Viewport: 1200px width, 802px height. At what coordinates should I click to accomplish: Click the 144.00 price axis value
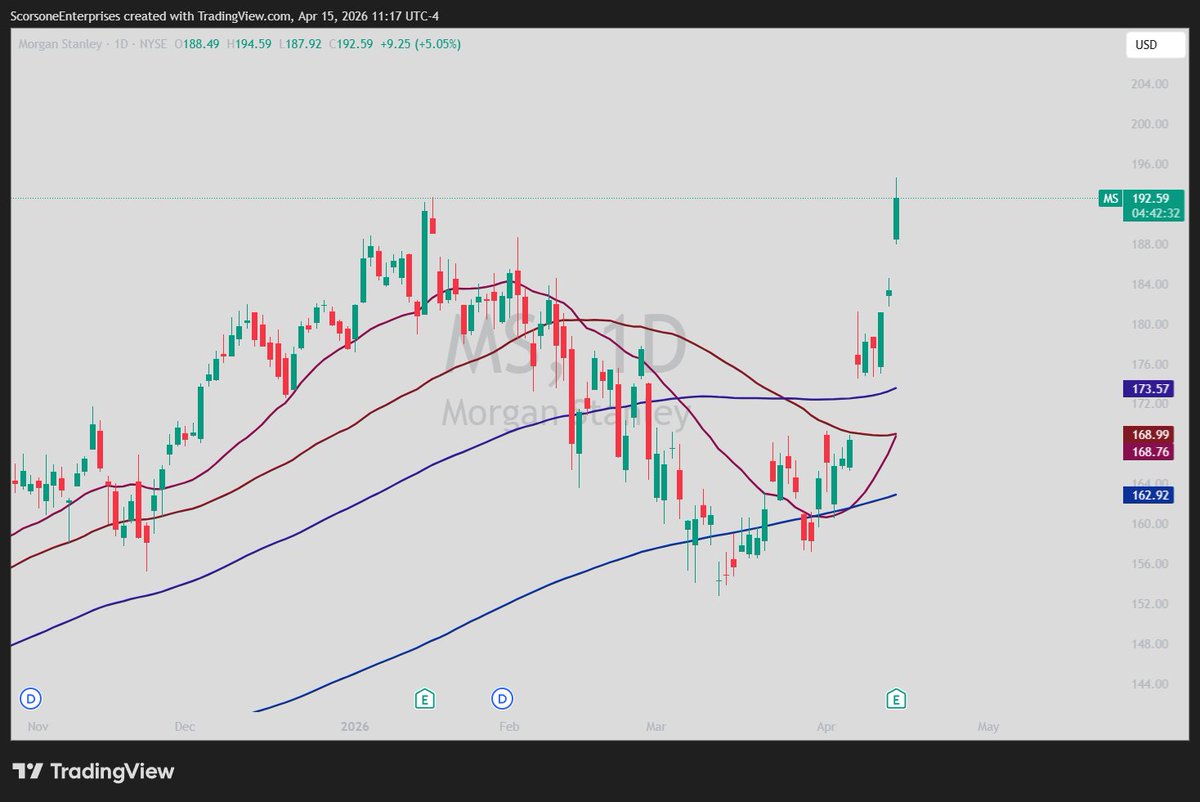[1151, 684]
